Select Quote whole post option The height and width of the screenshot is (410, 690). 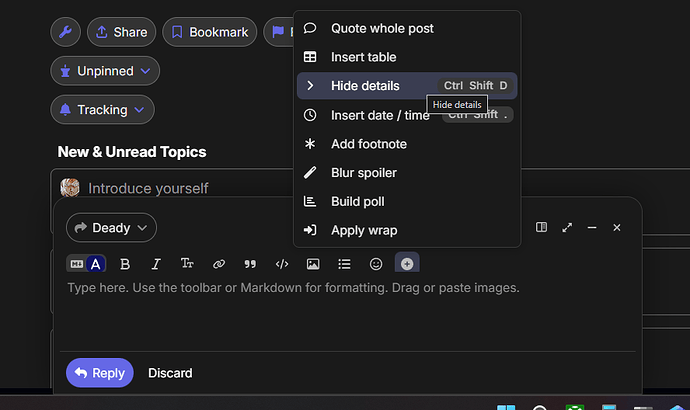(x=407, y=29)
